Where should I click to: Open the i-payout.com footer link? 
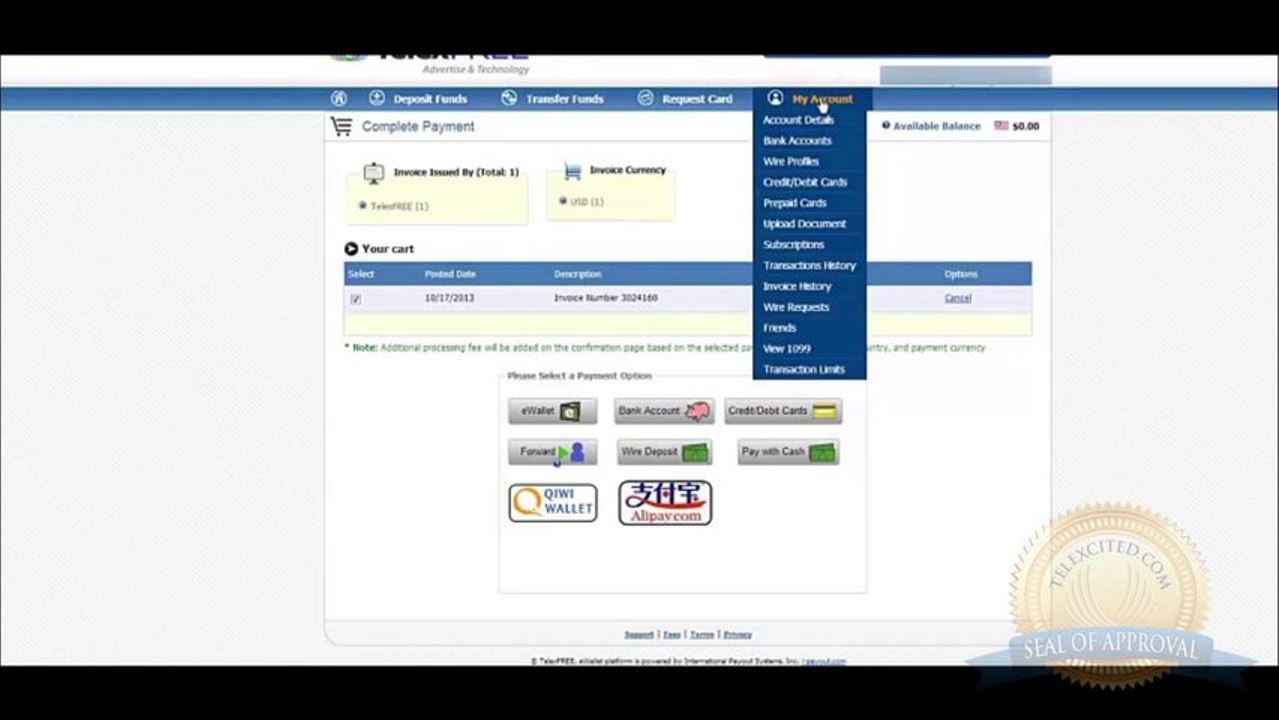[x=826, y=661]
